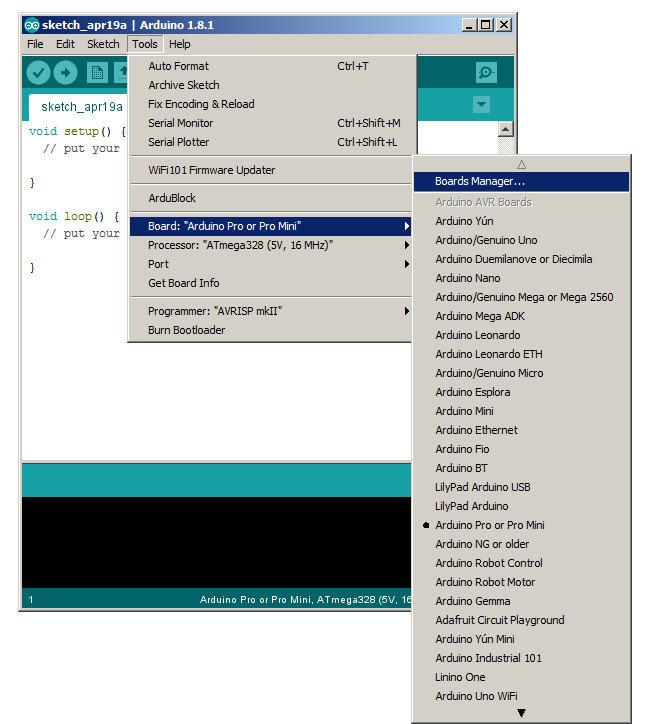The image size is (647, 724).
Task: Select Fix Encoding & Reload
Action: click(x=271, y=104)
